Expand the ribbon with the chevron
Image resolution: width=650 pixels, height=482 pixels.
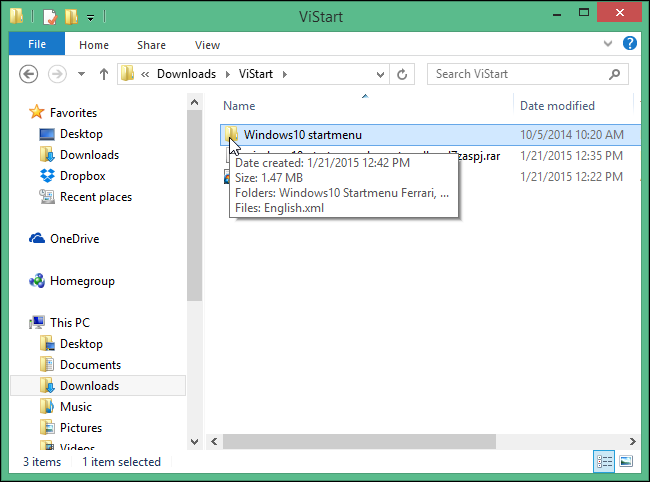(608, 43)
